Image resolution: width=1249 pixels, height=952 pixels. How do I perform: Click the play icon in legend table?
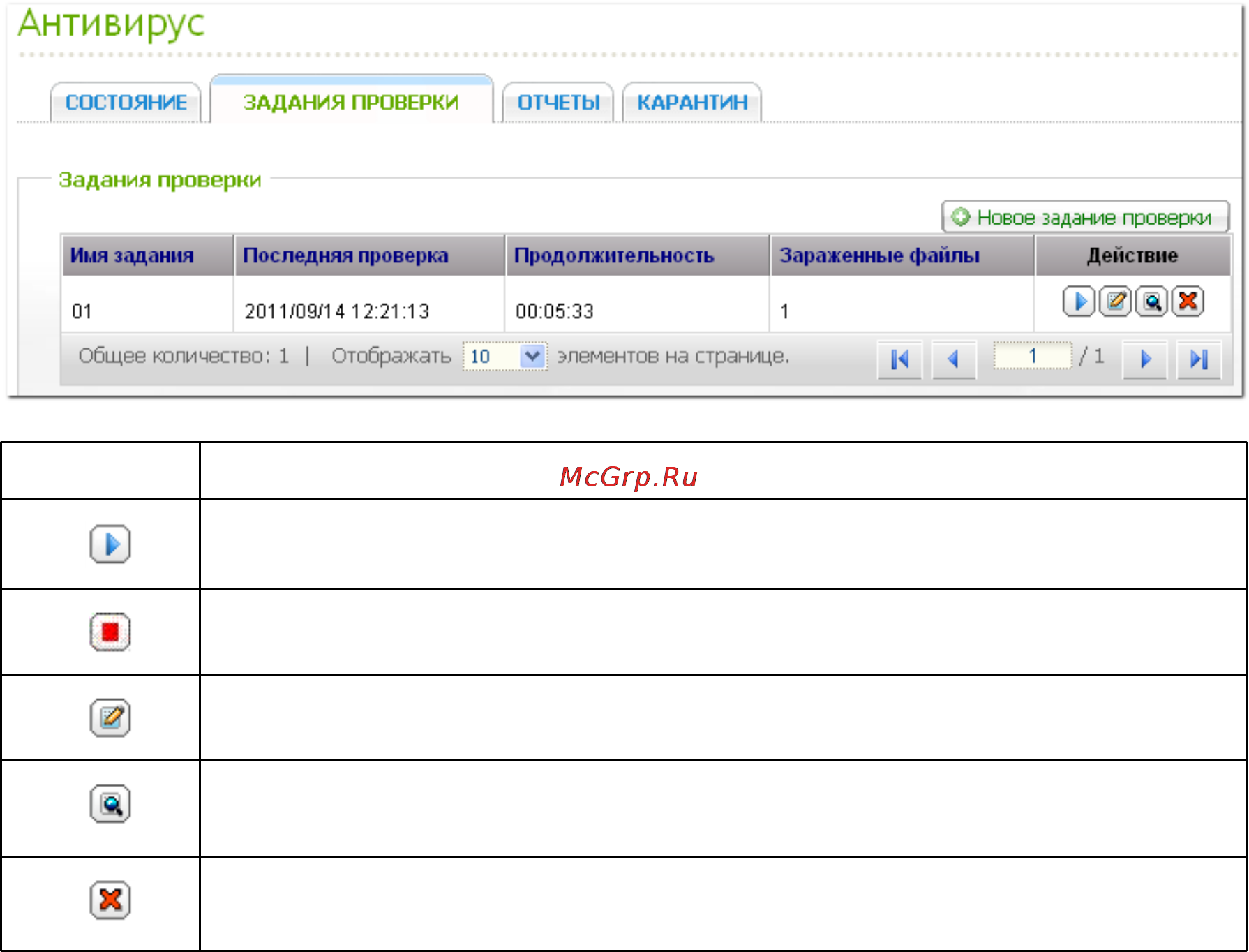click(x=110, y=544)
